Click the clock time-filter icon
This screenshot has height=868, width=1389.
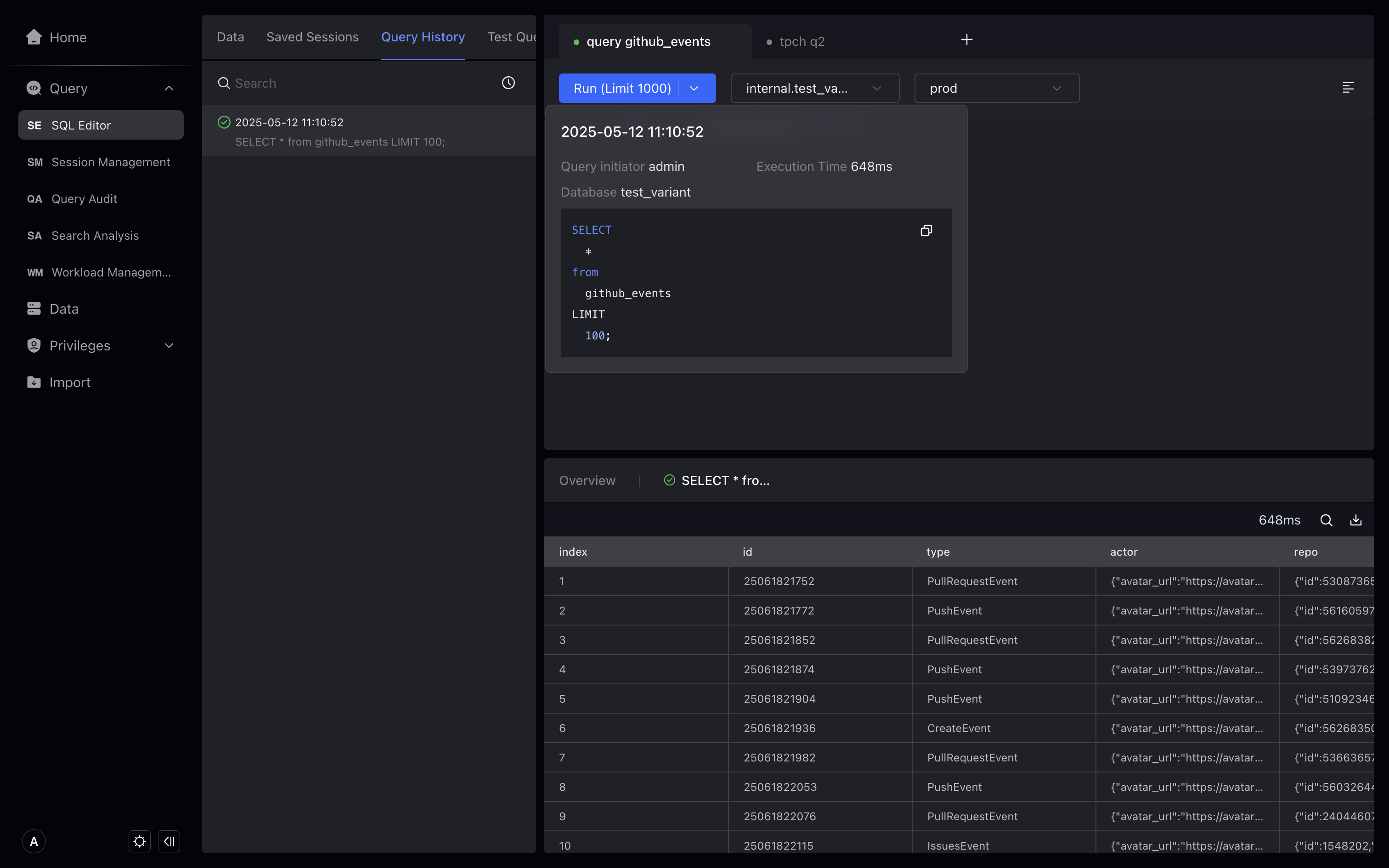click(508, 83)
